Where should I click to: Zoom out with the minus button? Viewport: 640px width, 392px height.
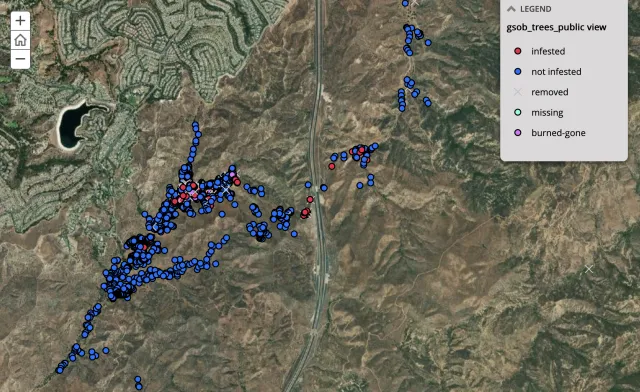(20, 59)
